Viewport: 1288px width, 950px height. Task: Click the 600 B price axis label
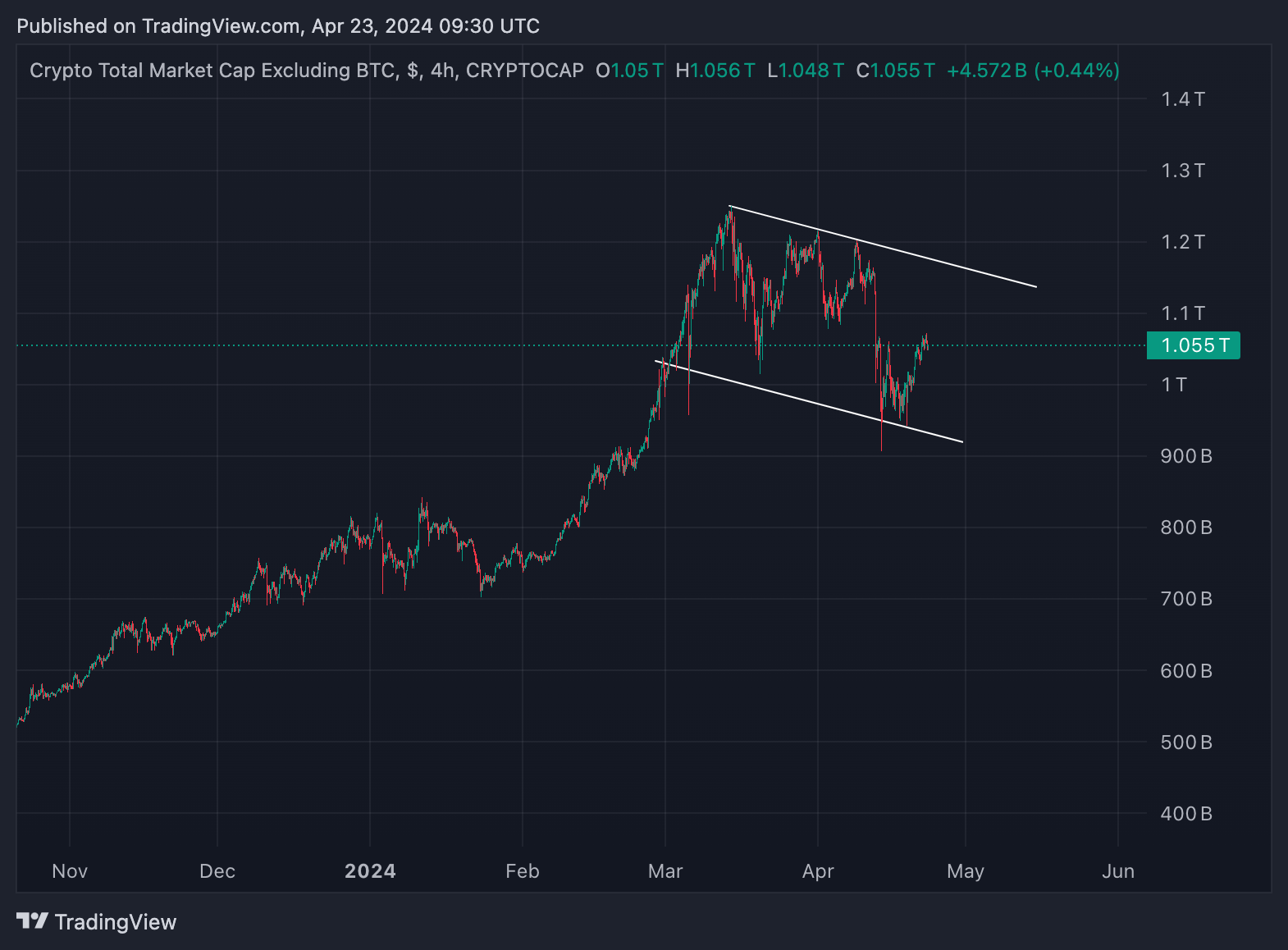click(x=1186, y=671)
